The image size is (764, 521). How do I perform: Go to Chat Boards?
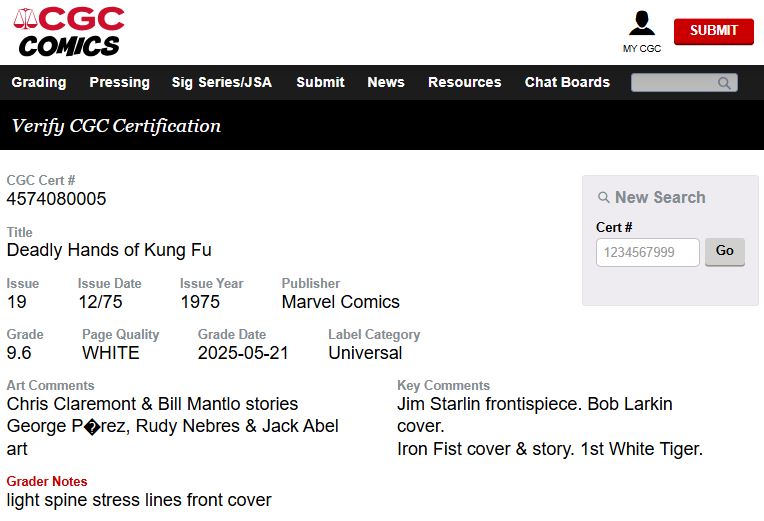567,82
